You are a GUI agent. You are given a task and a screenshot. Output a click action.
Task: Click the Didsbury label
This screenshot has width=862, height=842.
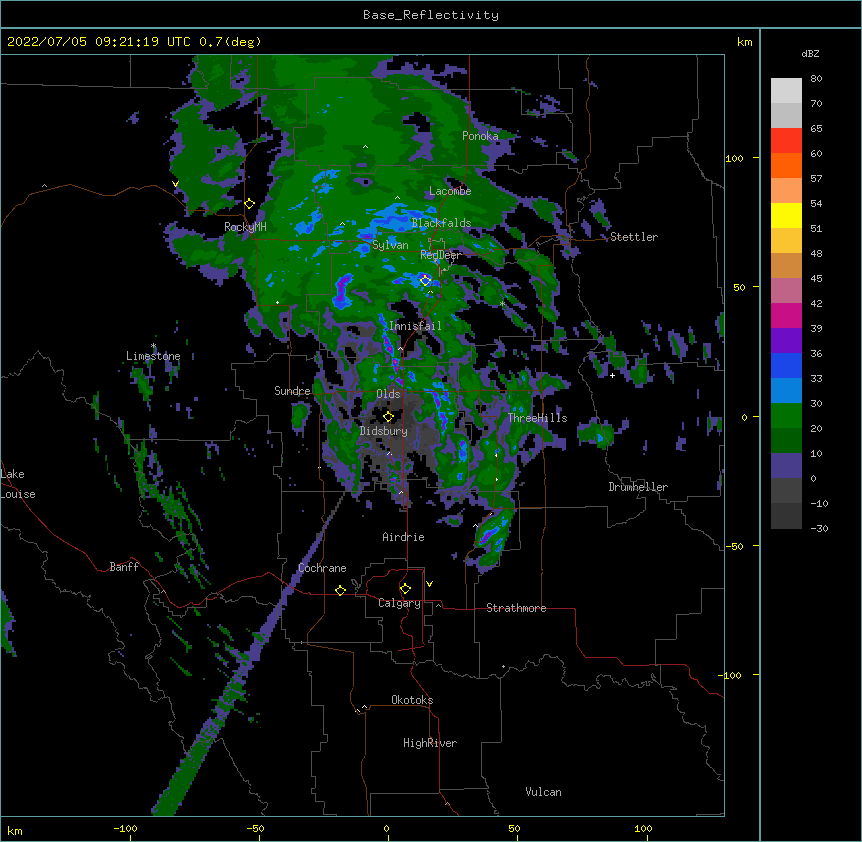point(384,431)
